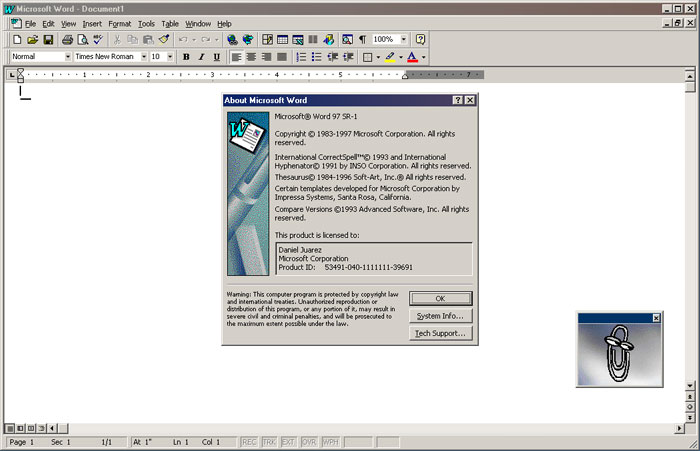Apply a bulleted list
This screenshot has width=700, height=451.
coord(317,57)
